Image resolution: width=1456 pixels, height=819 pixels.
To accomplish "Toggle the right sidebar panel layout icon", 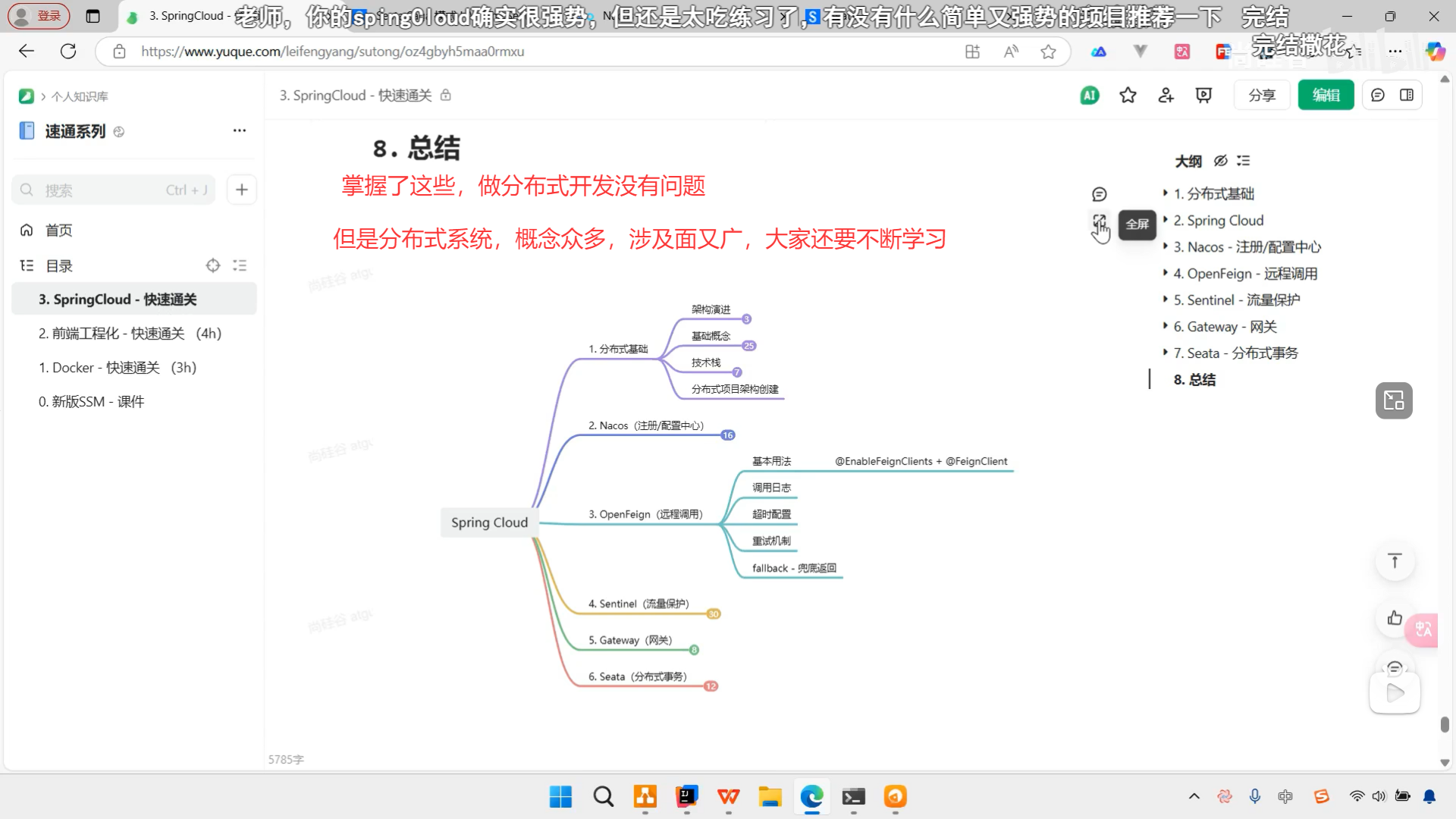I will tap(1407, 96).
